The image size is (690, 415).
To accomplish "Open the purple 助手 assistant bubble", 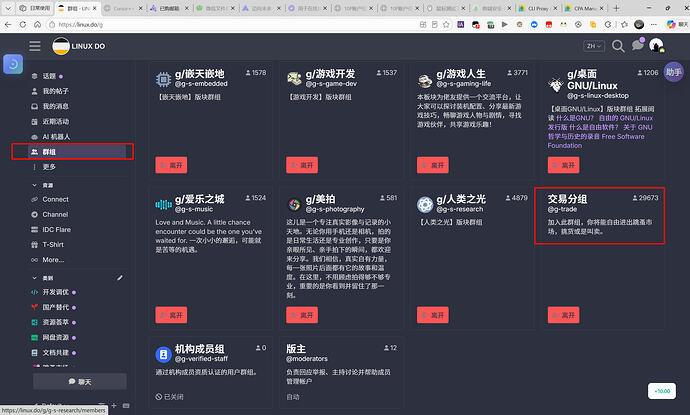I will (x=673, y=72).
